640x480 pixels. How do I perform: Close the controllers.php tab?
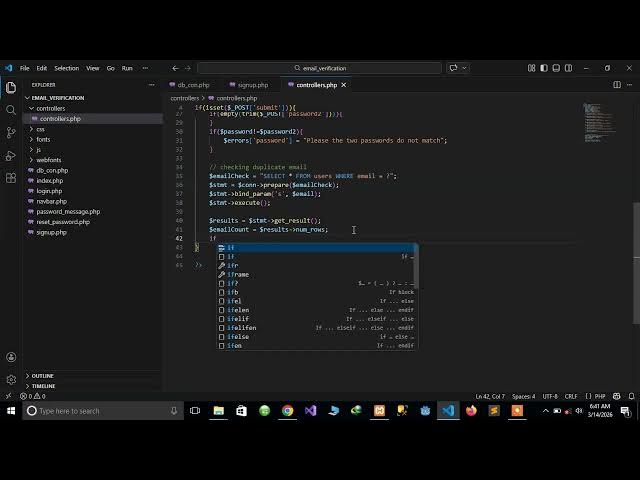344,85
